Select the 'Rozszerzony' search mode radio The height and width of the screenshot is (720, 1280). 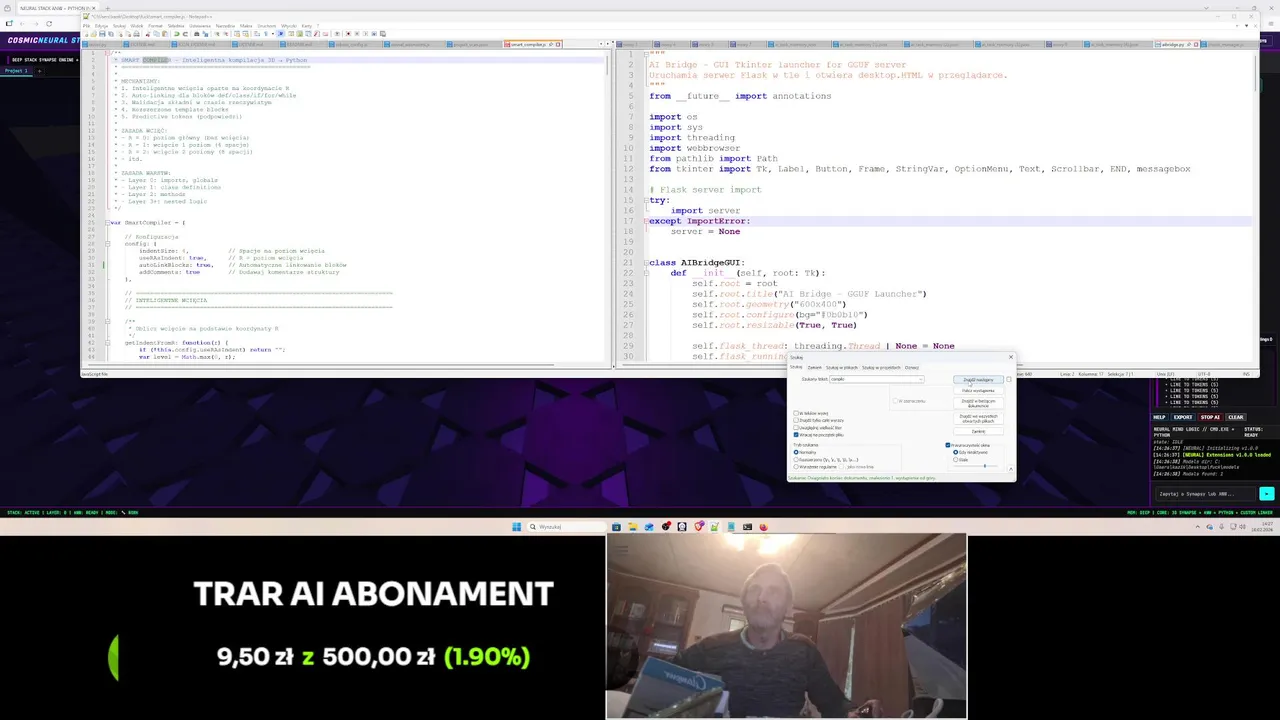pos(796,459)
